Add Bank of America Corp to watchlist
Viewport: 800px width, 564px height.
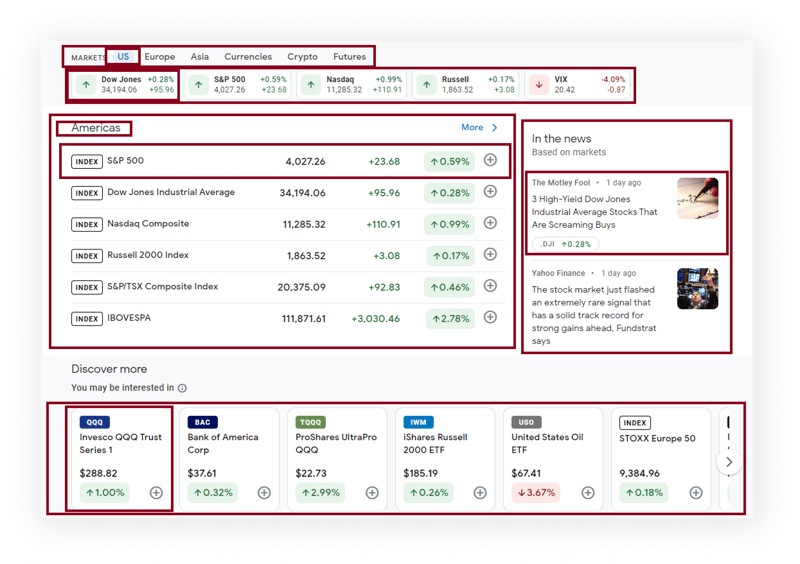point(264,493)
